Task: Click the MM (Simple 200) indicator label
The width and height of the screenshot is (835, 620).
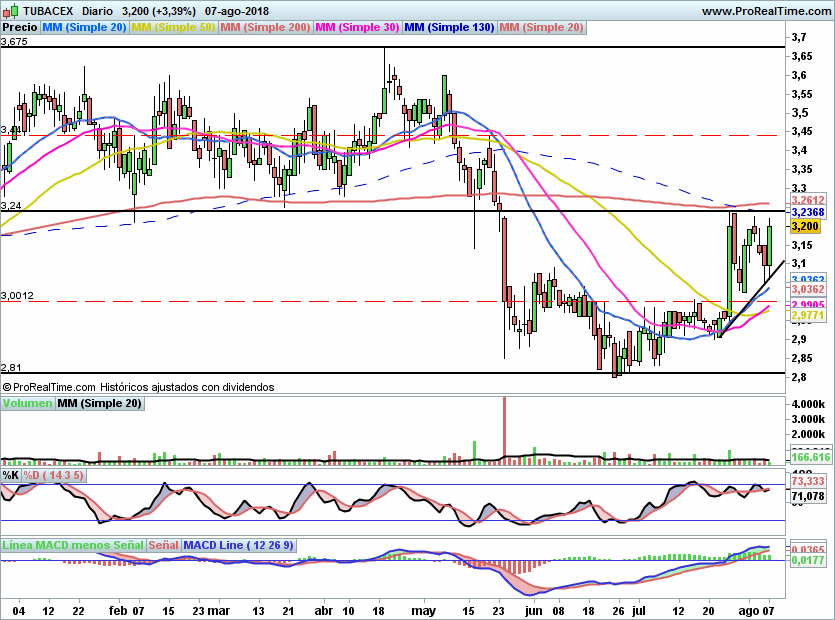Action: point(265,27)
